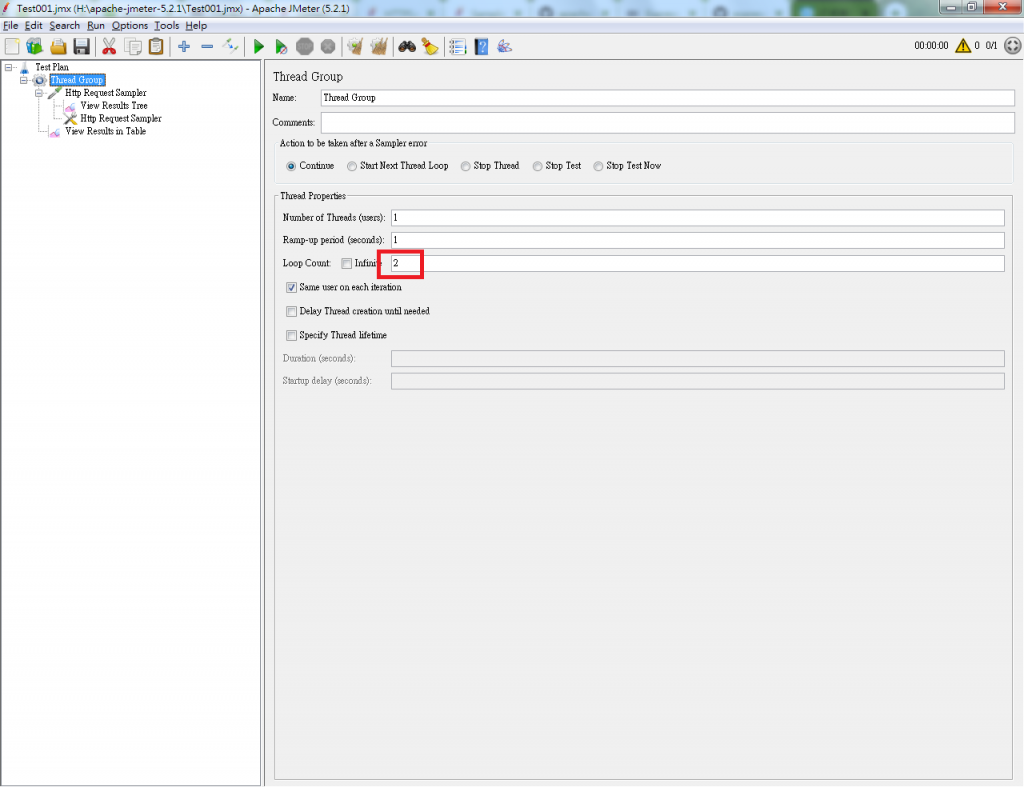
Task: Select View Results Tree listener
Action: pos(114,106)
